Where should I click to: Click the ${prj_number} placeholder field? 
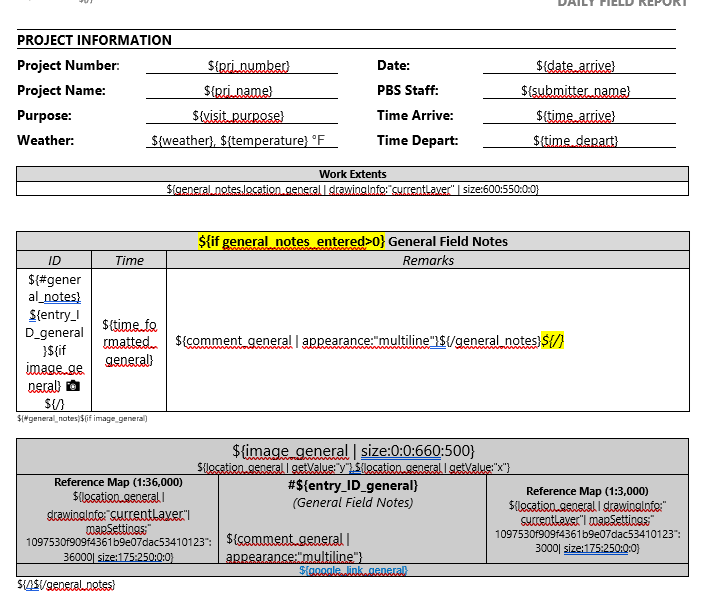point(248,66)
